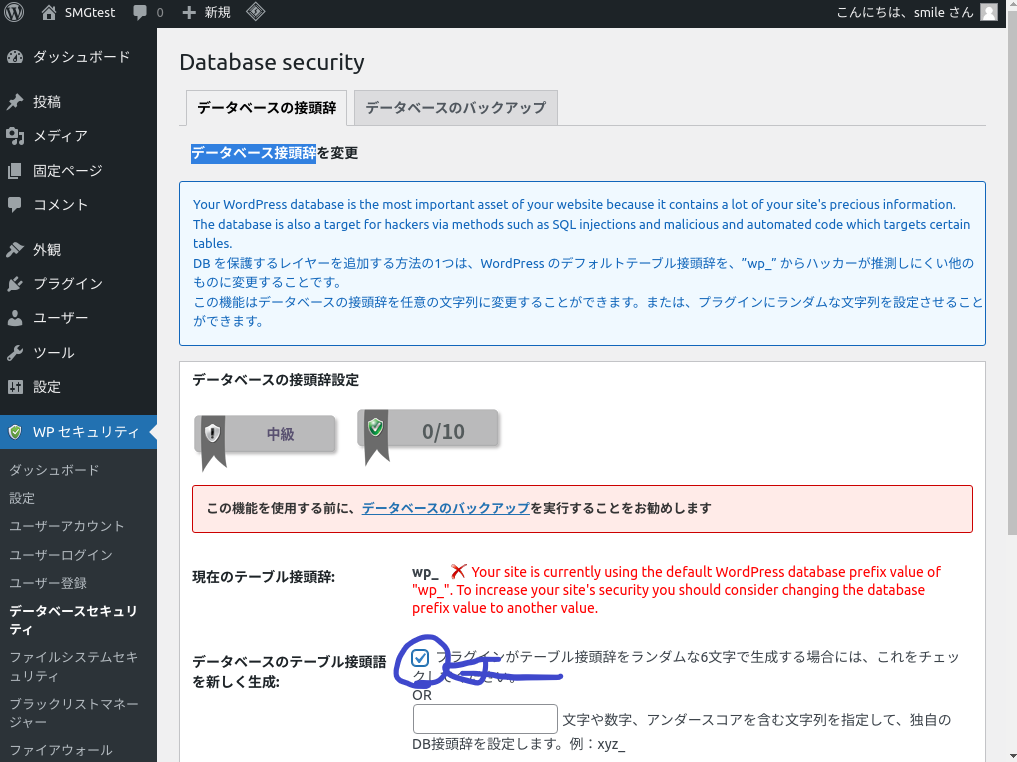Click the WP セキュリティ shield icon
This screenshot has height=762, width=1017.
pyautogui.click(x=15, y=432)
